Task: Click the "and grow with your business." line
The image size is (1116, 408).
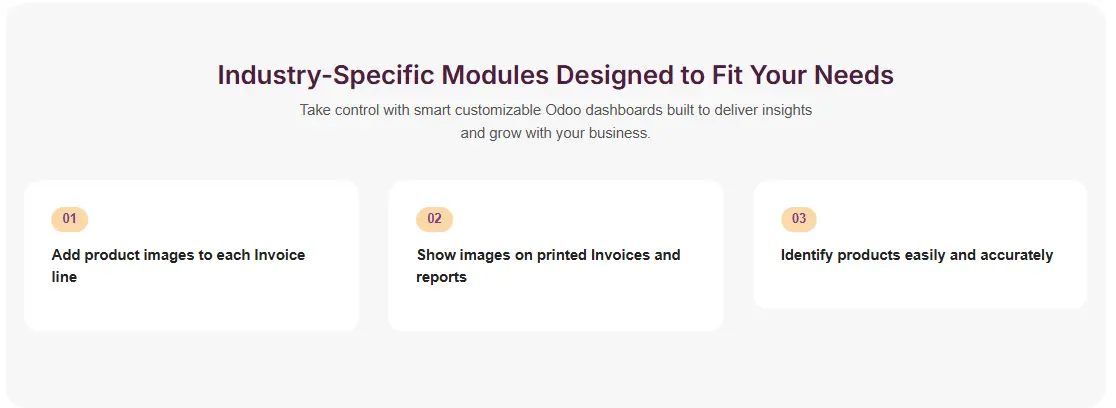Action: point(555,133)
